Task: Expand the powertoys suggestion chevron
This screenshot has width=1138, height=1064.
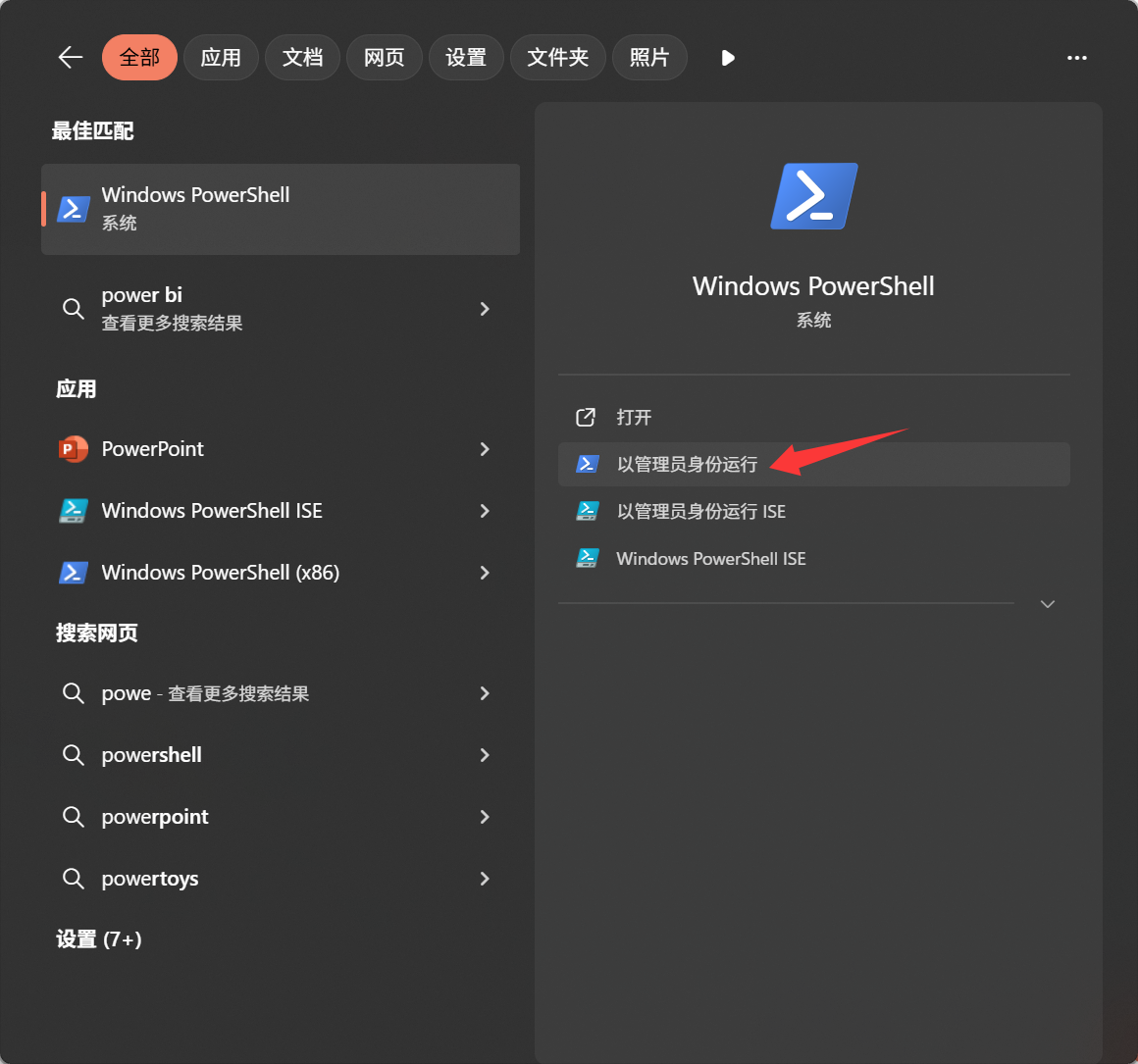Action: (x=485, y=879)
